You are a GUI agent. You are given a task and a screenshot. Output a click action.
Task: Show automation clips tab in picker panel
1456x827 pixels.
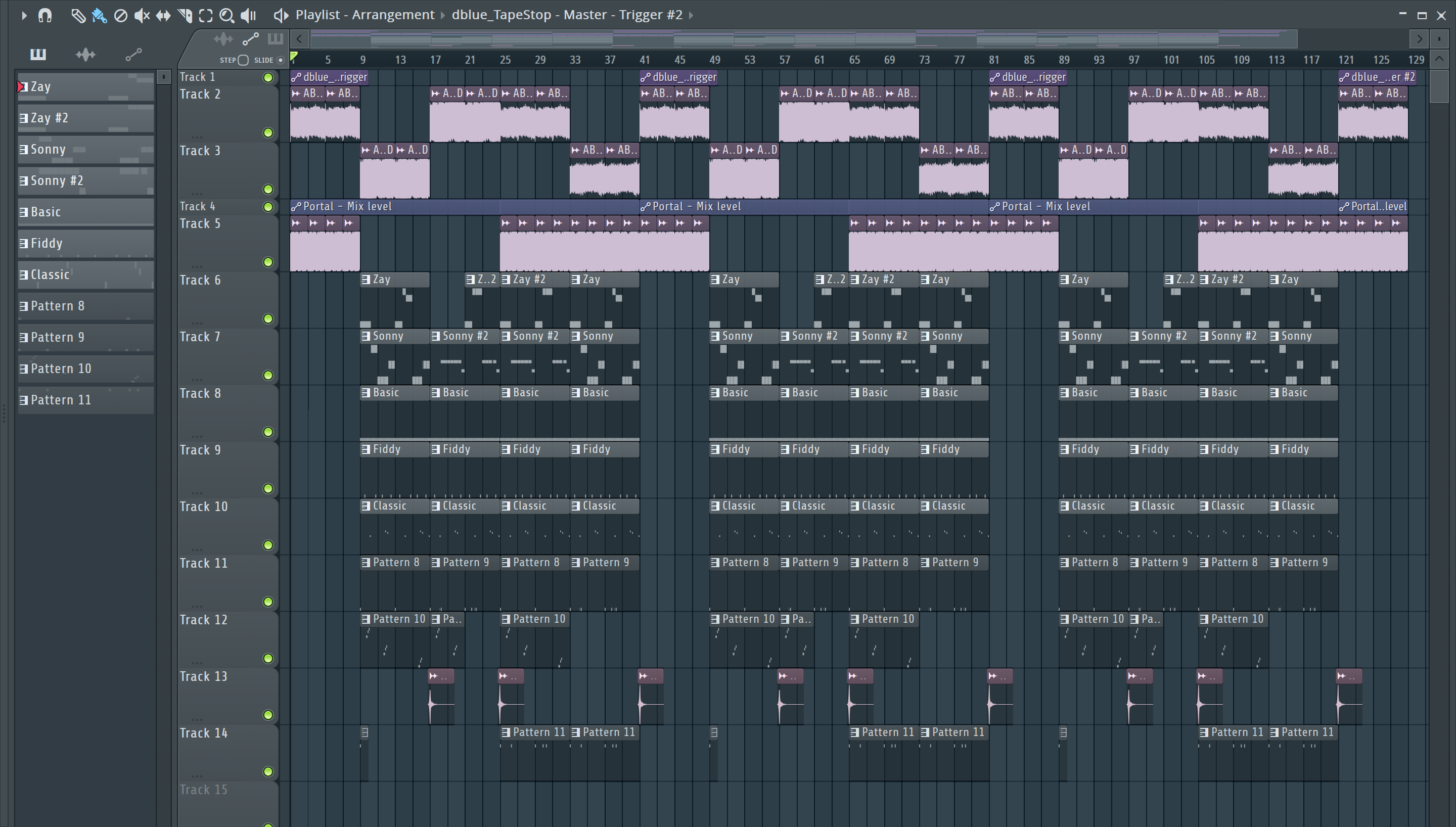[133, 54]
